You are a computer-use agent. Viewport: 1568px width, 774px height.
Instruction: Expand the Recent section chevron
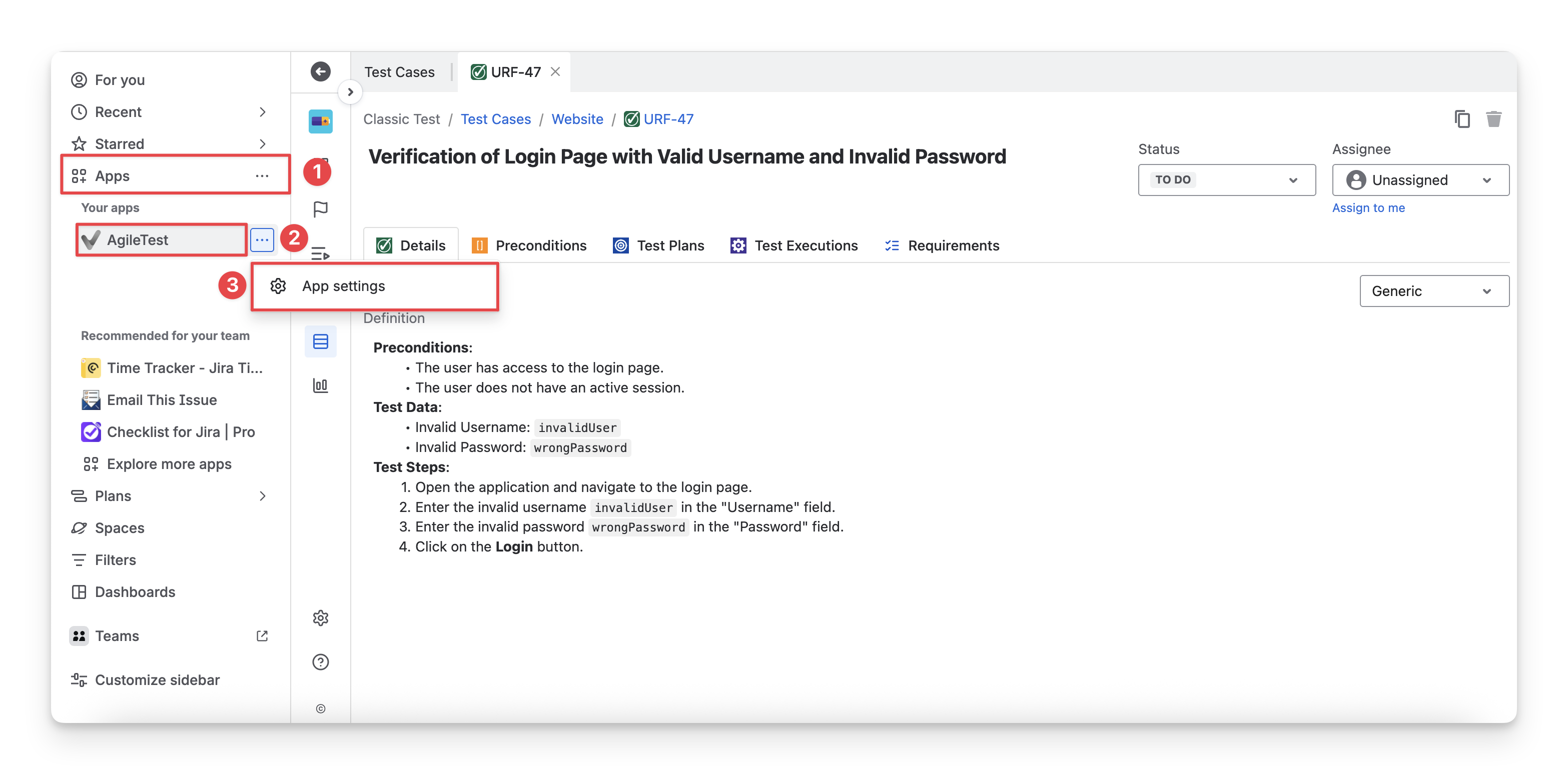click(x=262, y=112)
